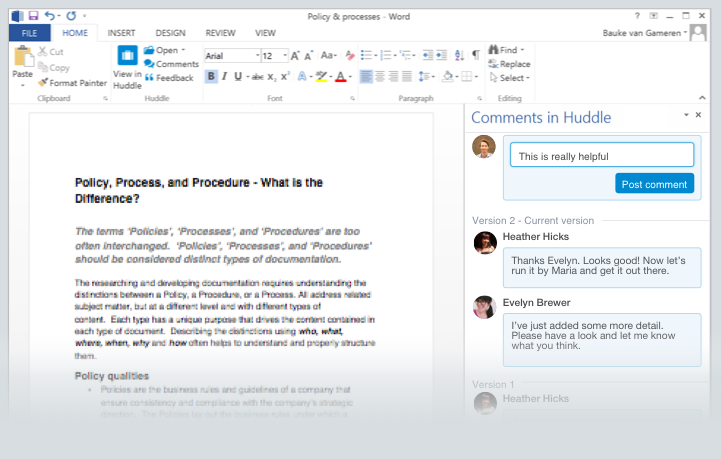Activate the Format Painter

(x=72, y=83)
